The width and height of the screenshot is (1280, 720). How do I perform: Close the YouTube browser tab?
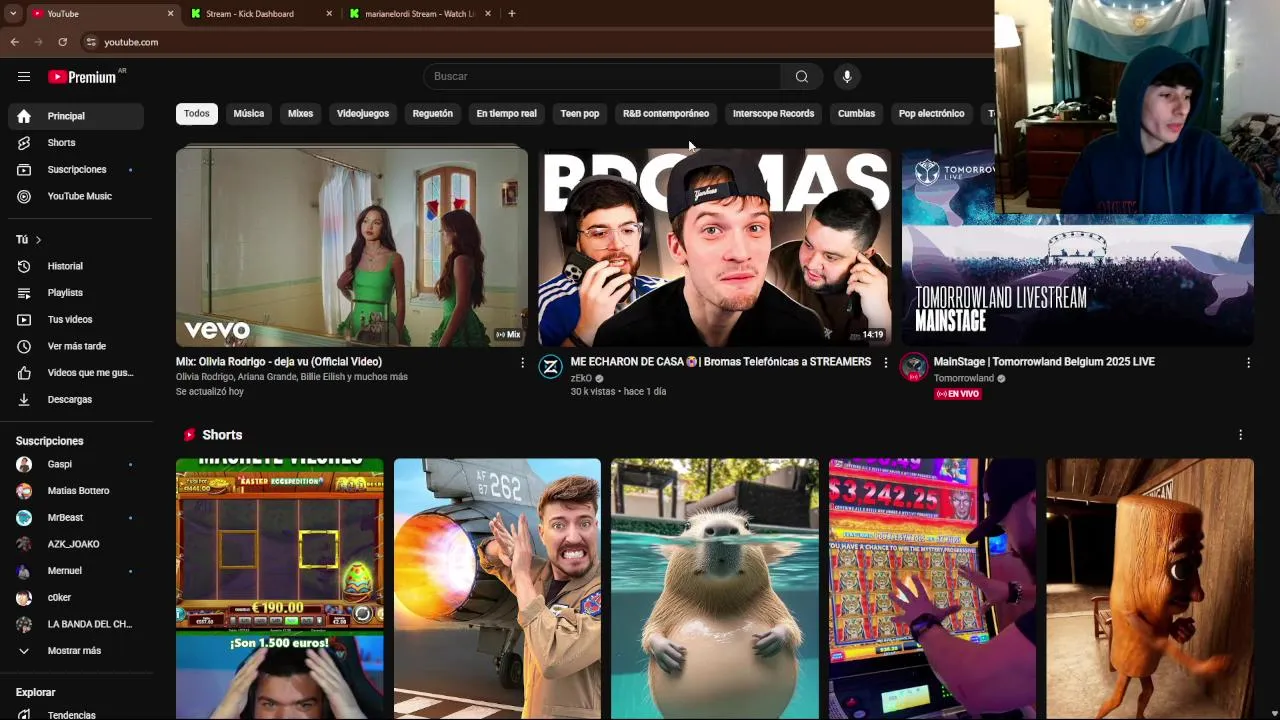pos(170,14)
